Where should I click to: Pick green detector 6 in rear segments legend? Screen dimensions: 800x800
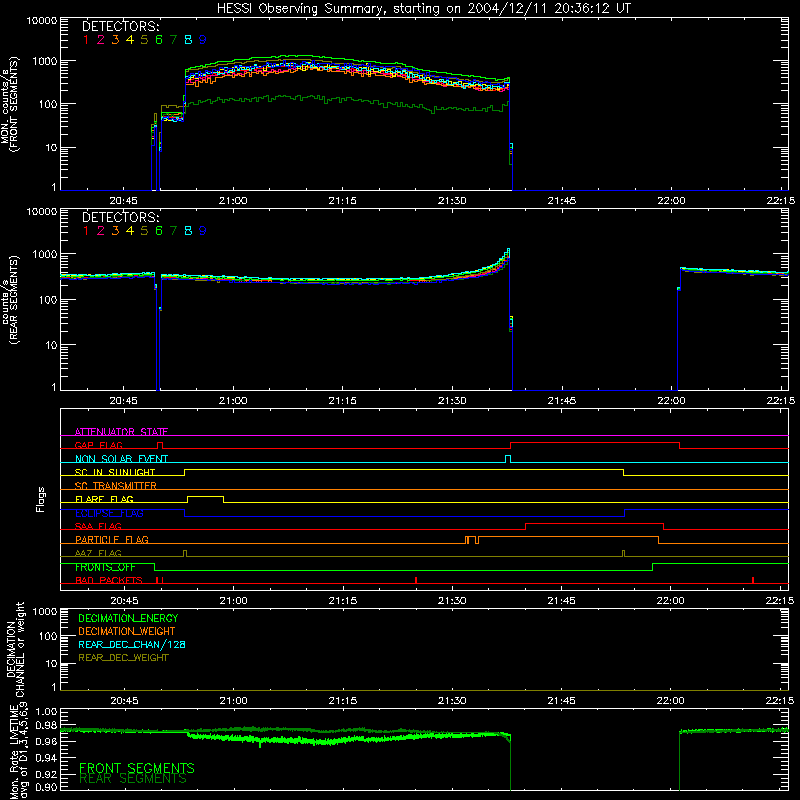coord(159,231)
